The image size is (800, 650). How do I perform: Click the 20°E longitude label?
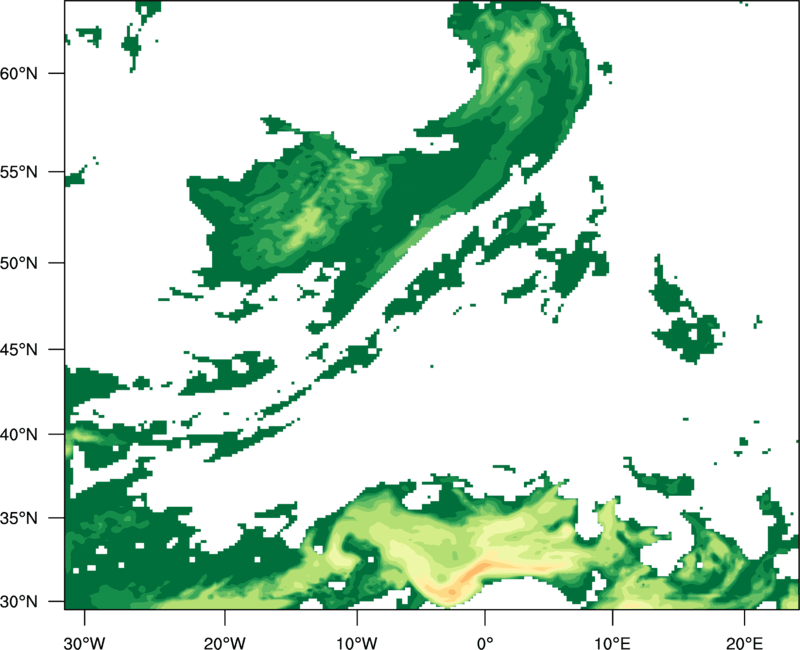tap(744, 643)
